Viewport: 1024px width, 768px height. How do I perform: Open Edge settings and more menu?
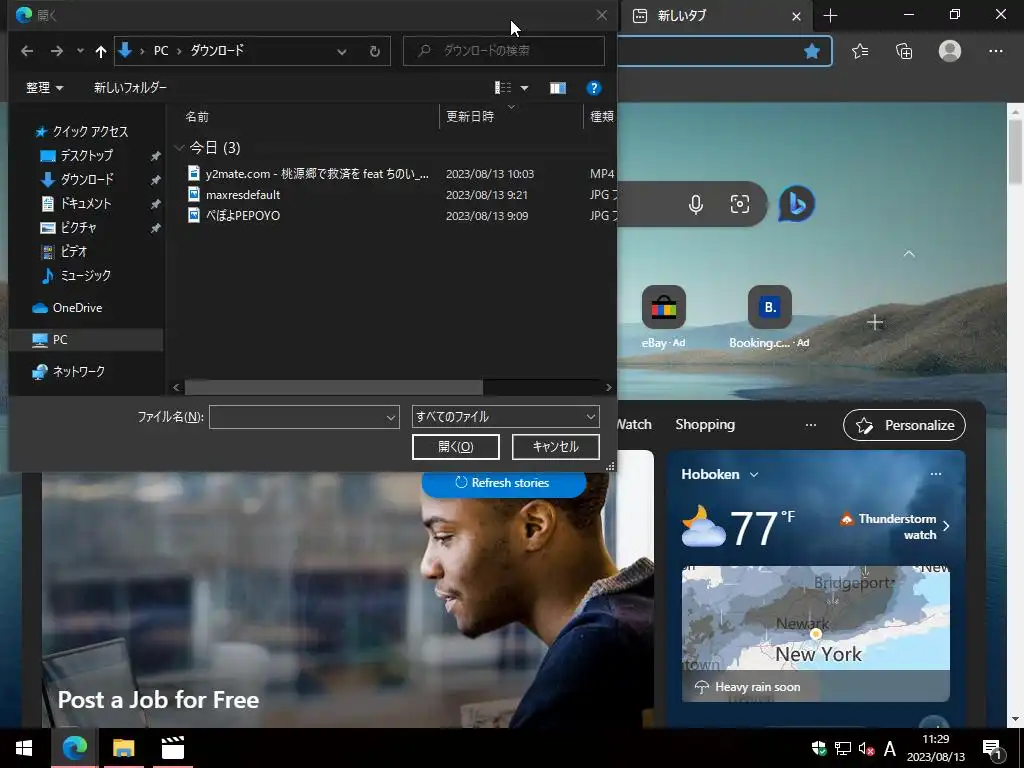pos(995,51)
